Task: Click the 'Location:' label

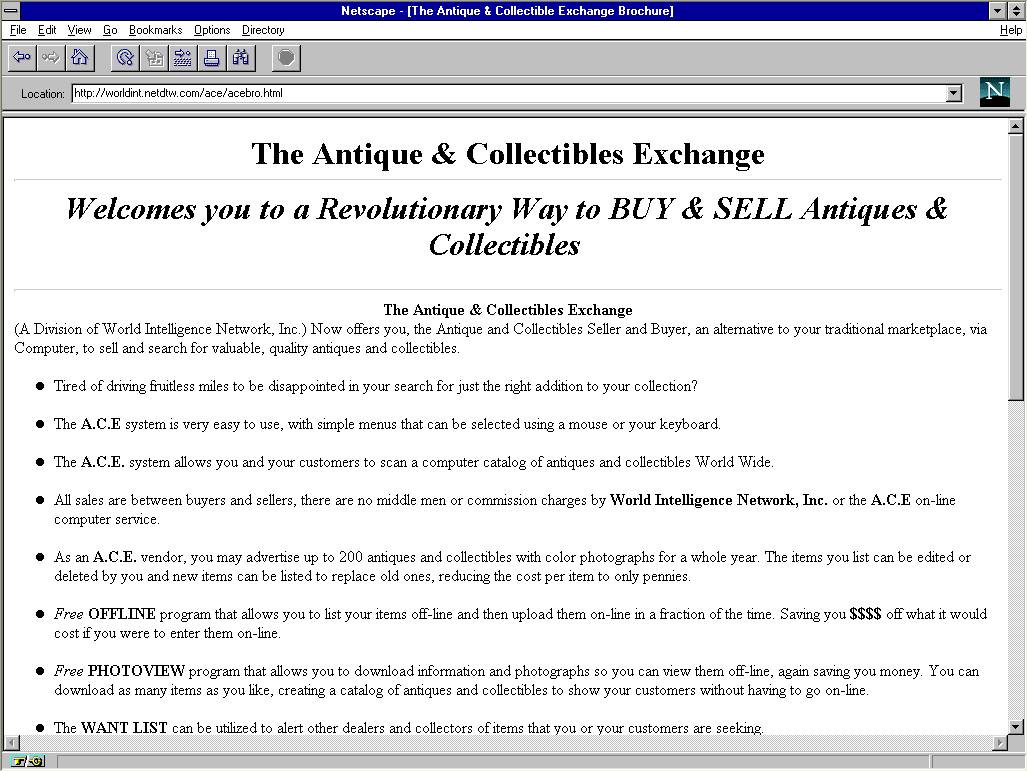Action: 43,94
